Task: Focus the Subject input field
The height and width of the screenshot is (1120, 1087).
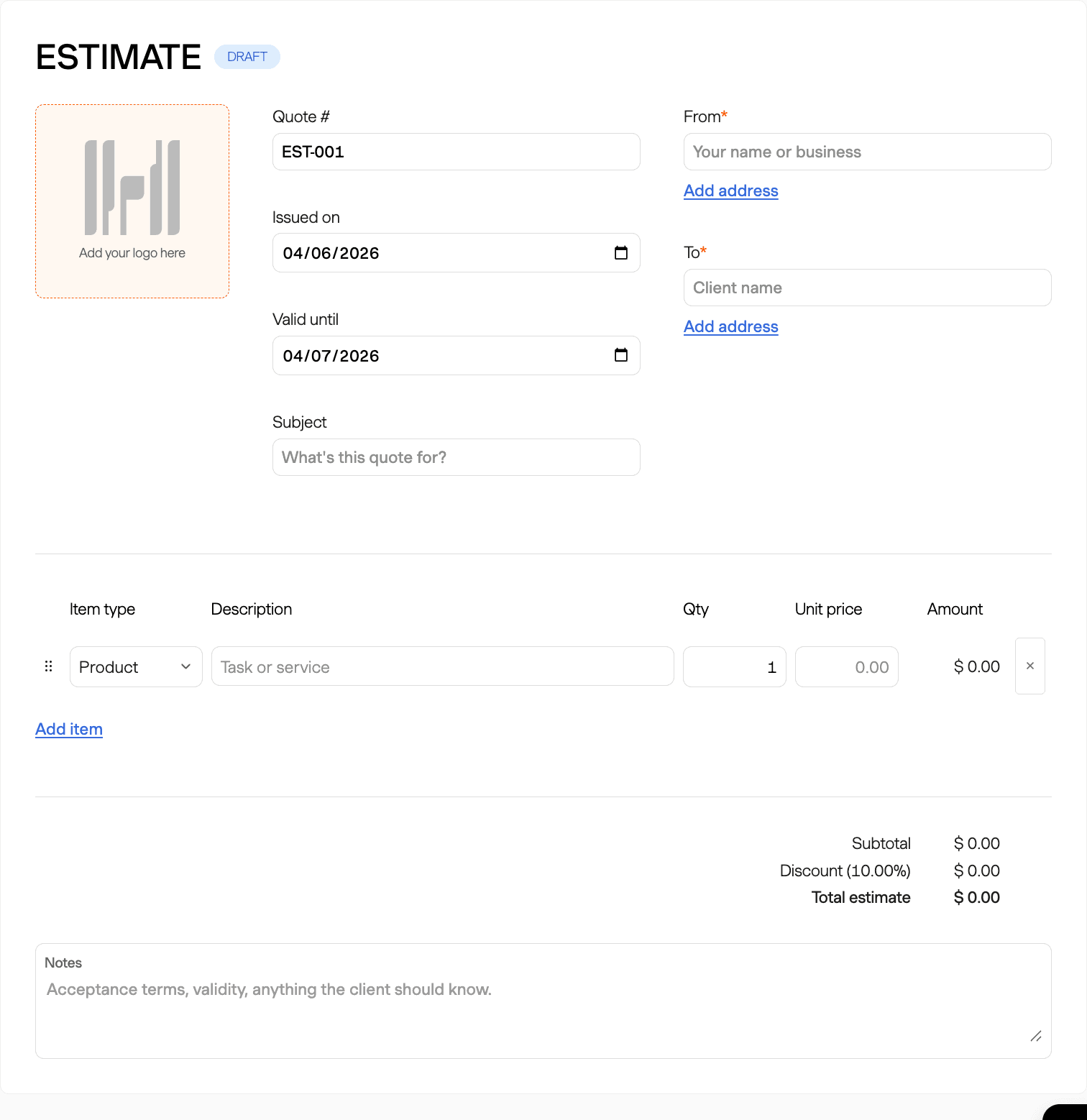Action: [x=457, y=457]
